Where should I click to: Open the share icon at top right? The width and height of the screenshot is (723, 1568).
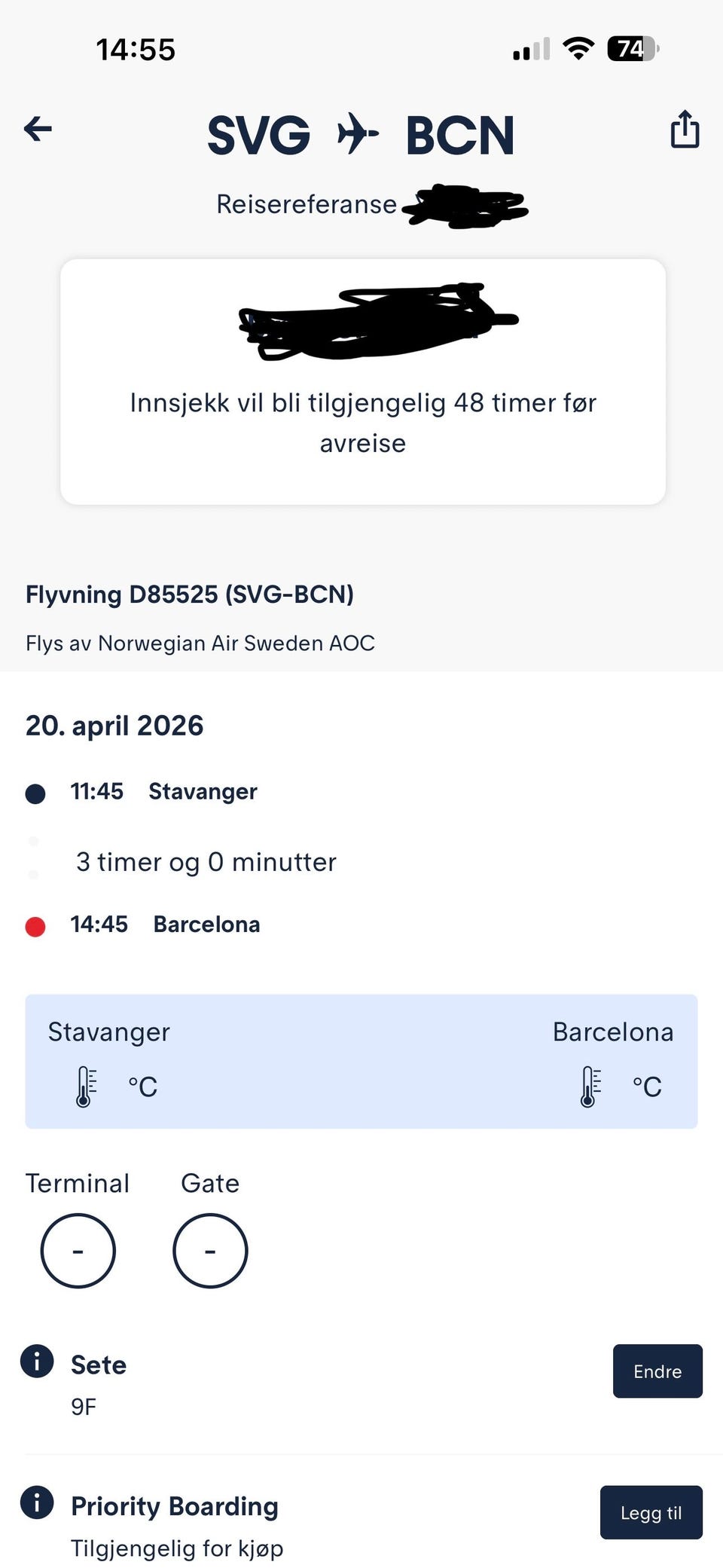tap(685, 129)
